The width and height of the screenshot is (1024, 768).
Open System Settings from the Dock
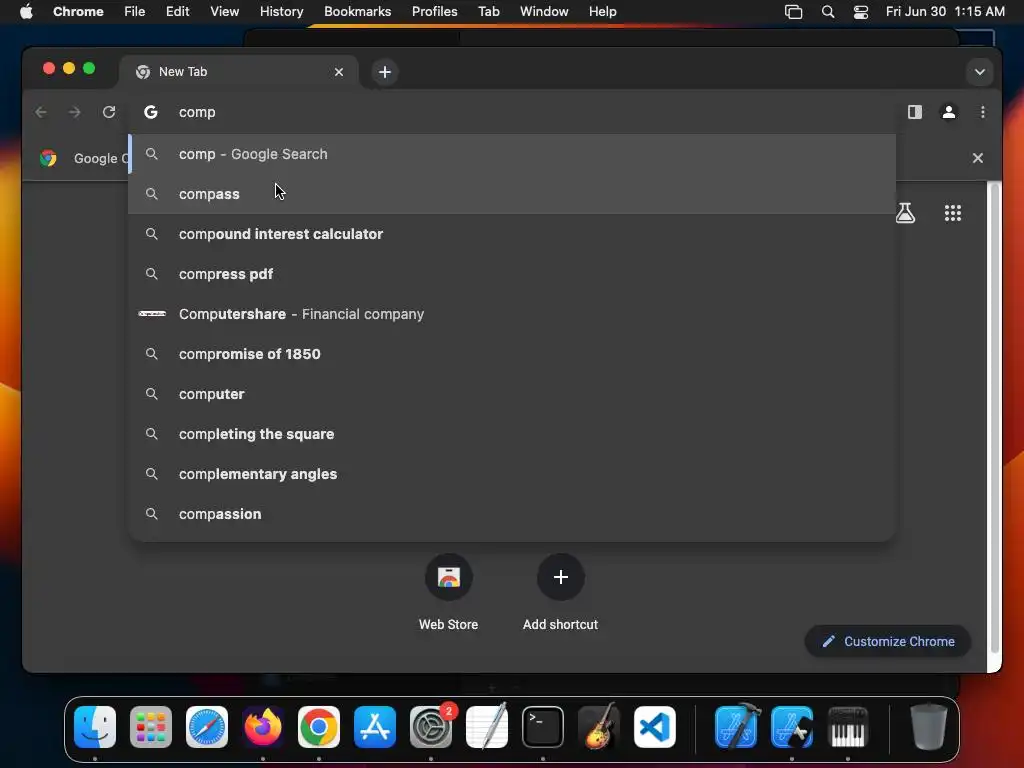pyautogui.click(x=431, y=727)
